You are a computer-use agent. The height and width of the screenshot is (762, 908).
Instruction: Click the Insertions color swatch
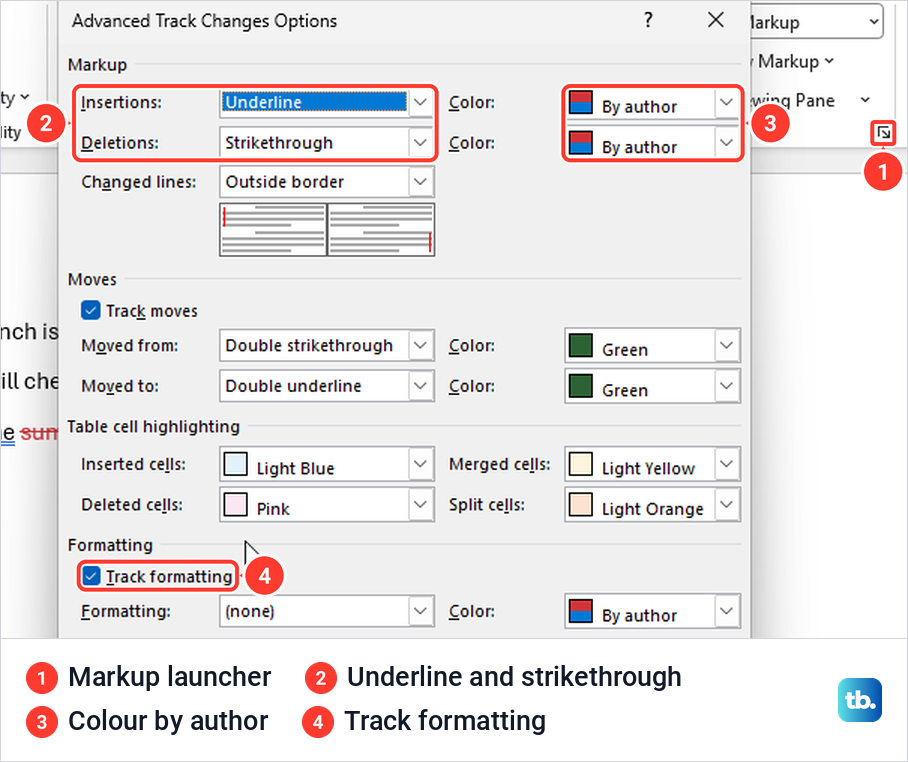[x=580, y=102]
